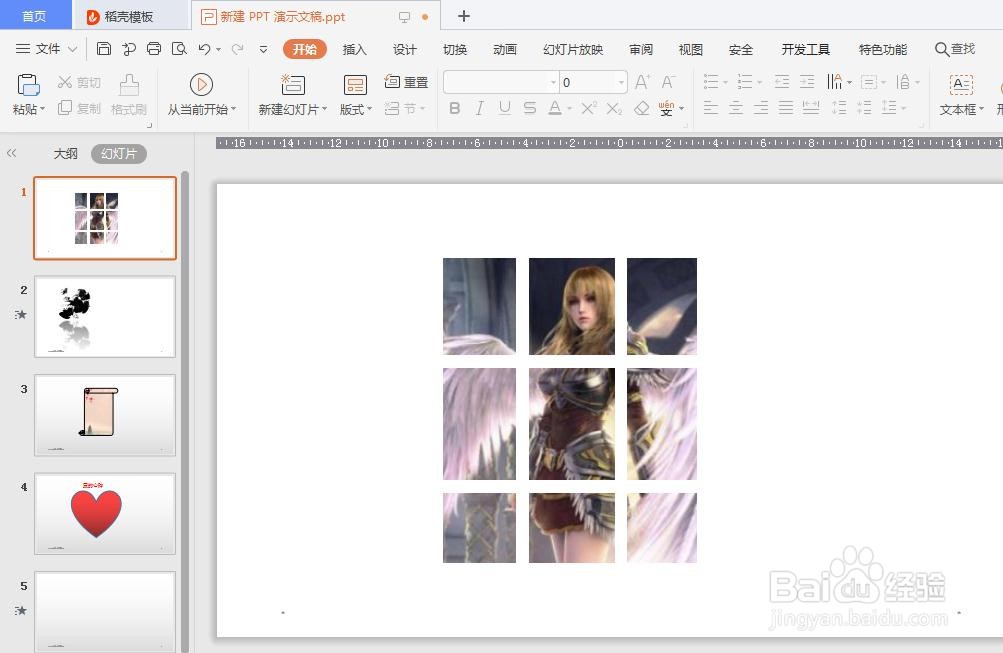Click the Layout (版式) icon

tap(355, 85)
